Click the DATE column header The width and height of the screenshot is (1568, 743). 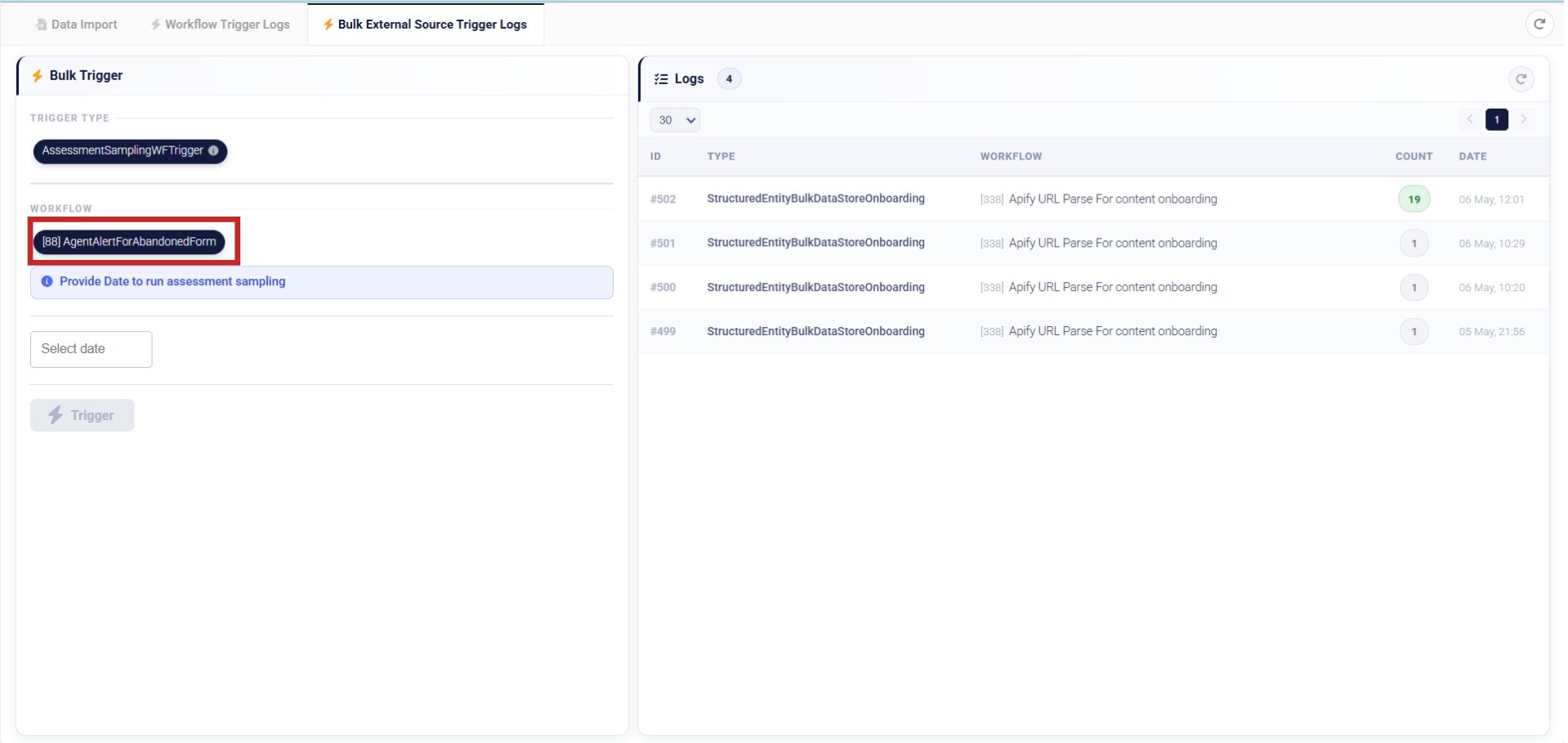1472,156
